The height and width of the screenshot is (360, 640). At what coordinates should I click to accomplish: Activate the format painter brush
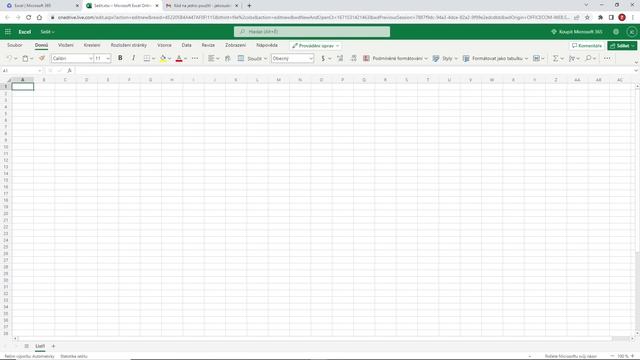[x=42, y=58]
